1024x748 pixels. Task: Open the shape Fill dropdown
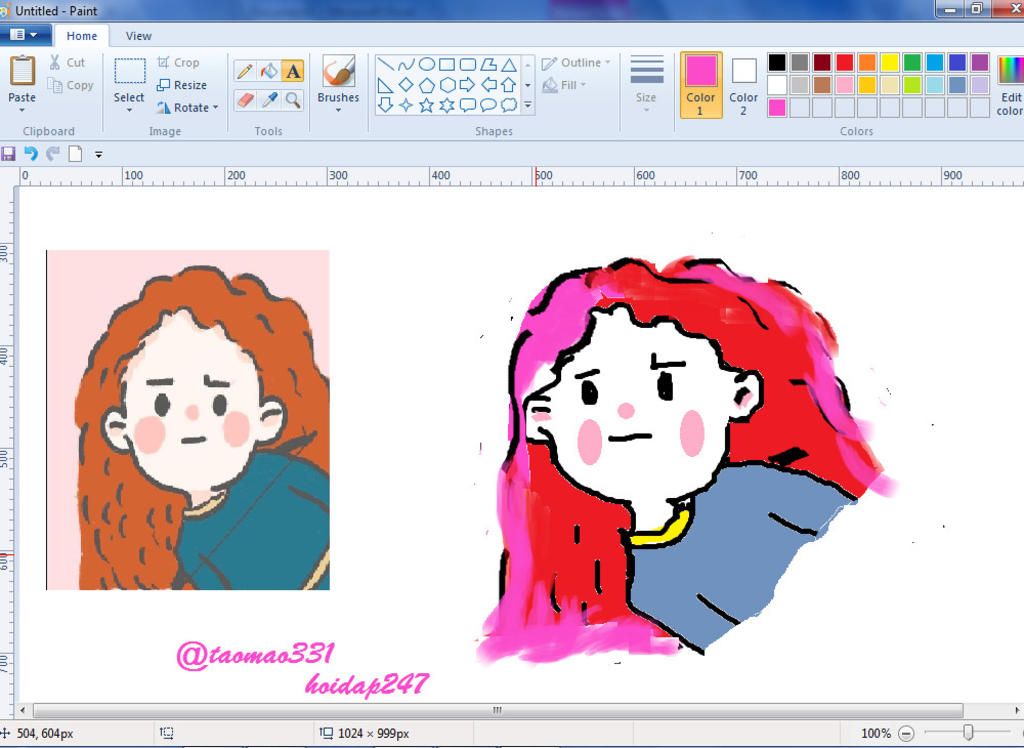(564, 85)
